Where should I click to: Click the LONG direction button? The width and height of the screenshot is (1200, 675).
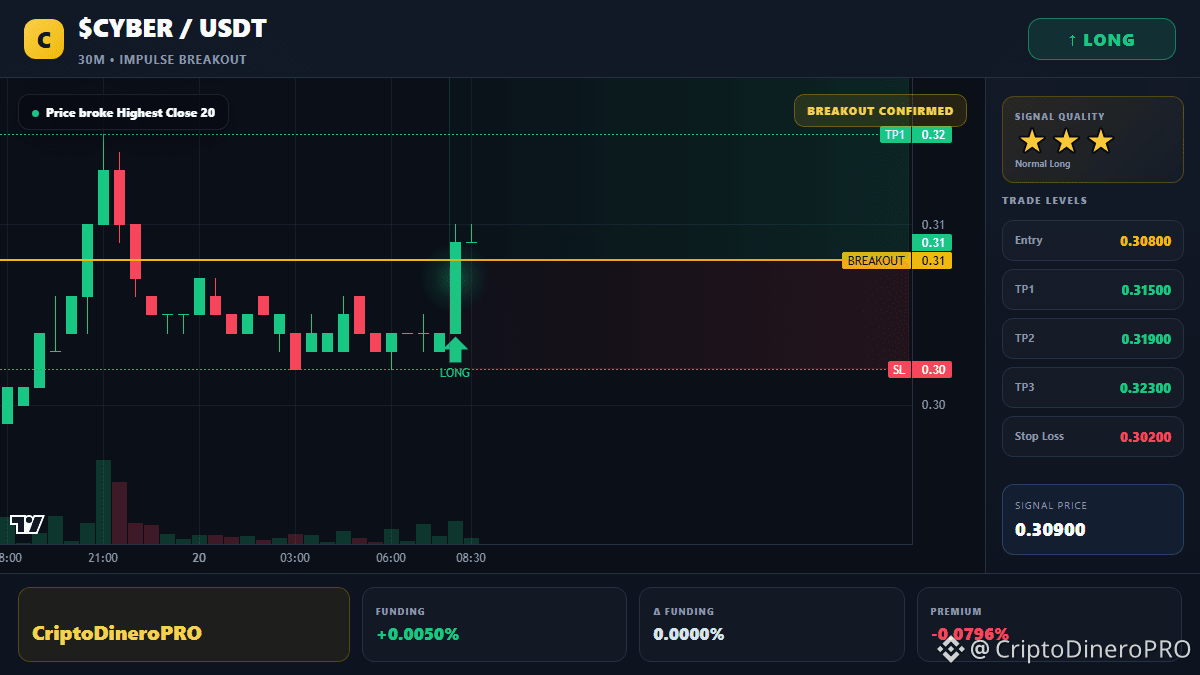click(1101, 40)
